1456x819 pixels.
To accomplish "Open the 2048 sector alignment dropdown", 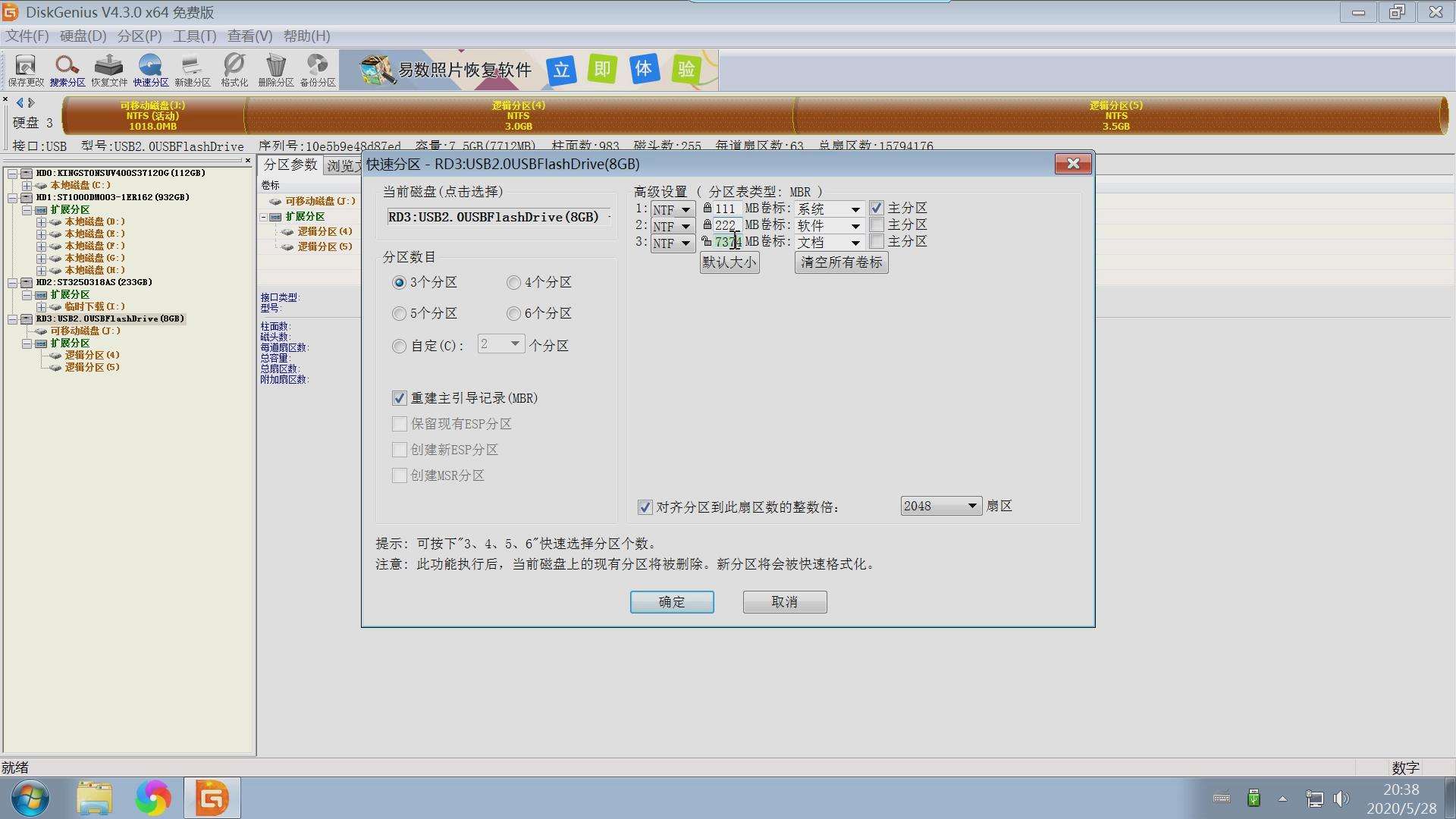I will [973, 505].
